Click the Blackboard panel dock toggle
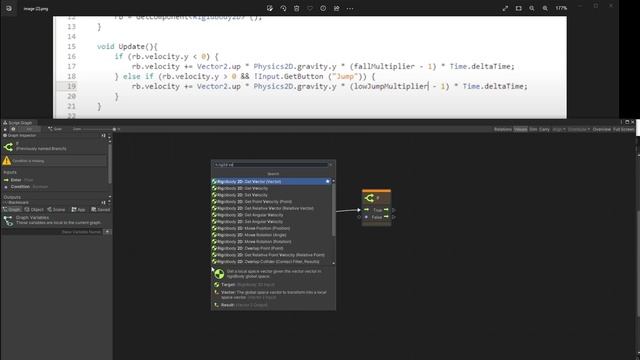This screenshot has width=640, height=360. click(x=104, y=202)
